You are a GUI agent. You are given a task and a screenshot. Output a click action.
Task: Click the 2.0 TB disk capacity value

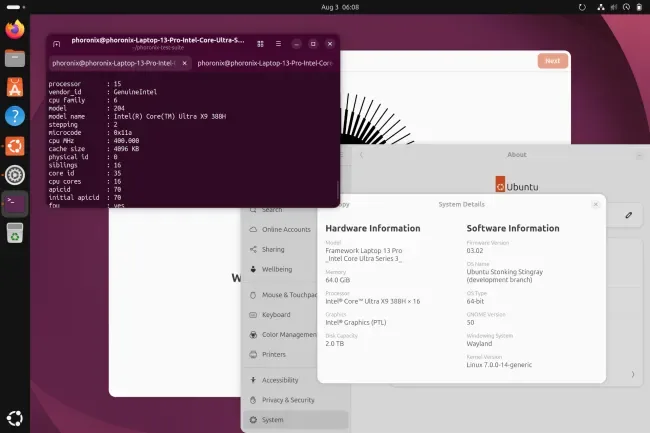pyautogui.click(x=335, y=343)
